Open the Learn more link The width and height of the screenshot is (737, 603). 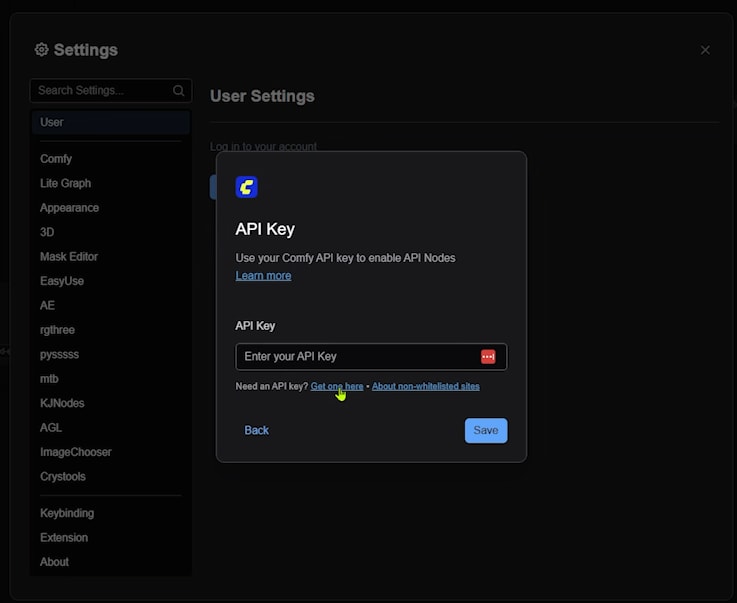pos(263,276)
